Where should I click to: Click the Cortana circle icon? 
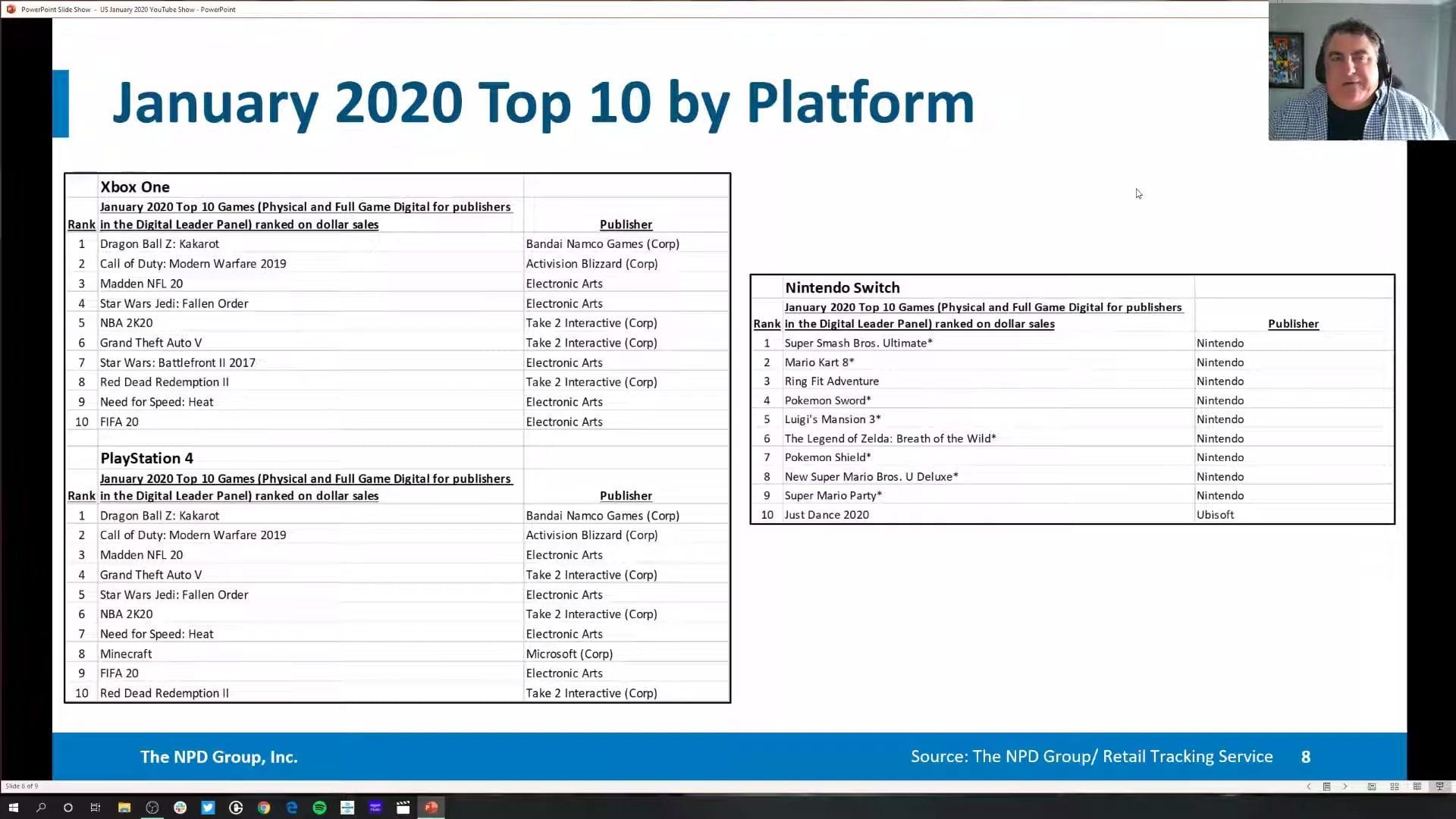(x=68, y=808)
